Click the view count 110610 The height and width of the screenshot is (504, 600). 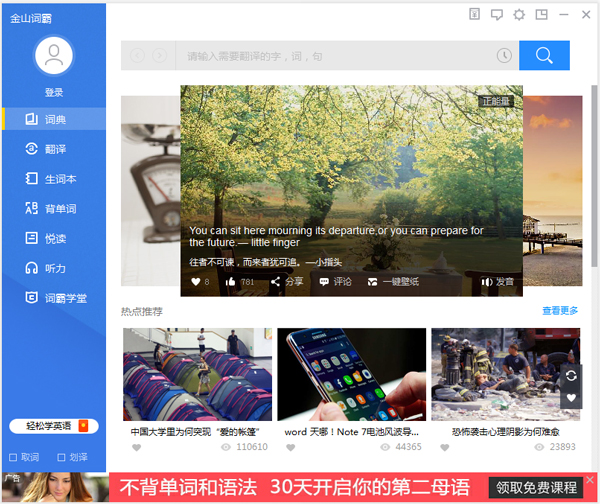point(252,447)
